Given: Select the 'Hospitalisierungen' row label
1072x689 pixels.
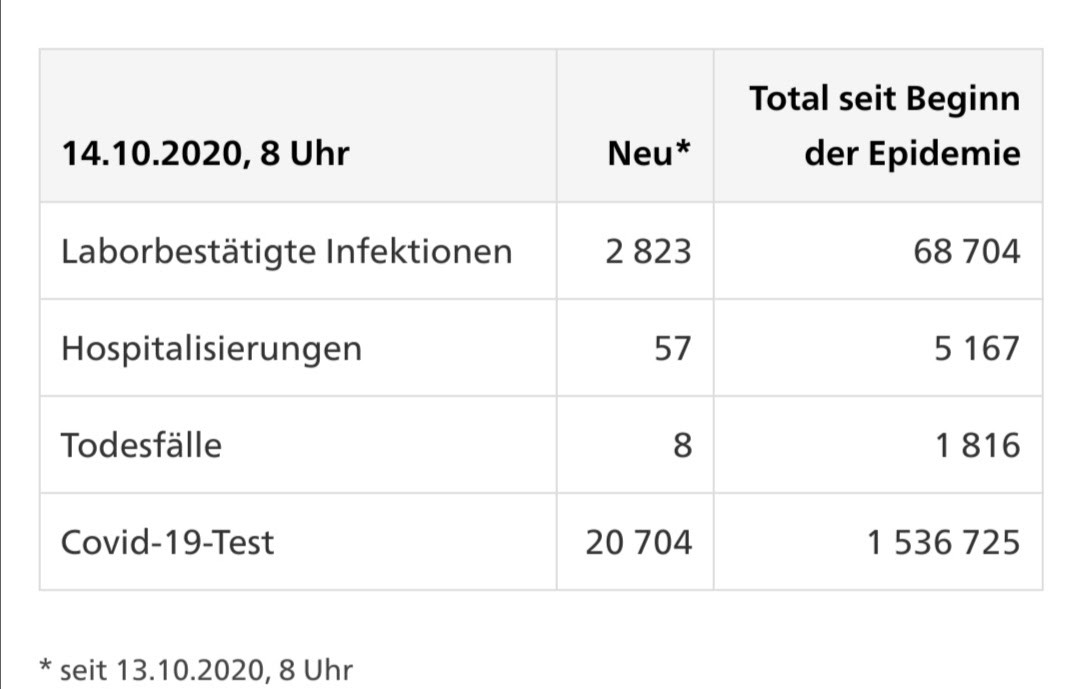Looking at the screenshot, I should [211, 348].
